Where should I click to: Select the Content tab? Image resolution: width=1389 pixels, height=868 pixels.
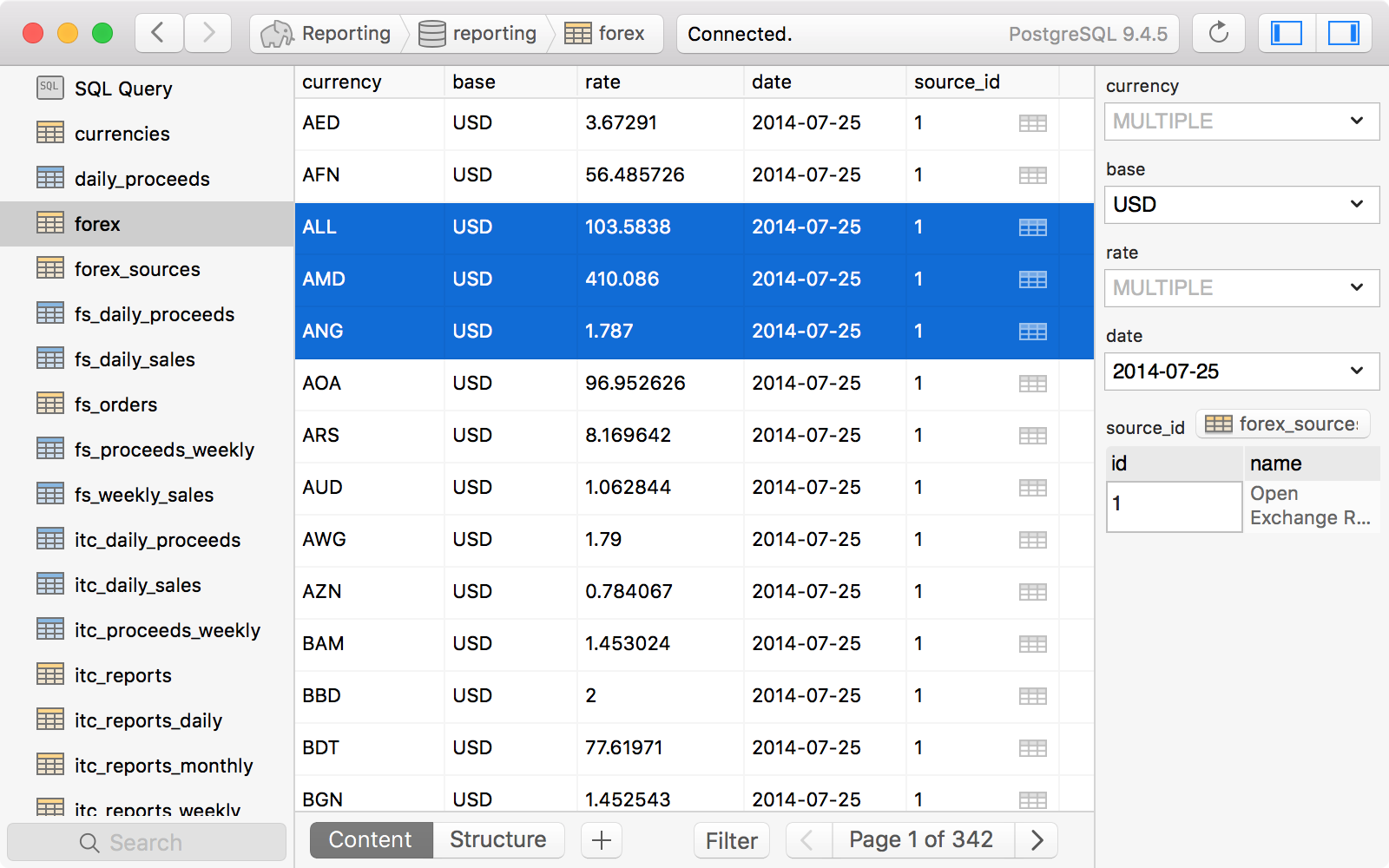click(370, 839)
